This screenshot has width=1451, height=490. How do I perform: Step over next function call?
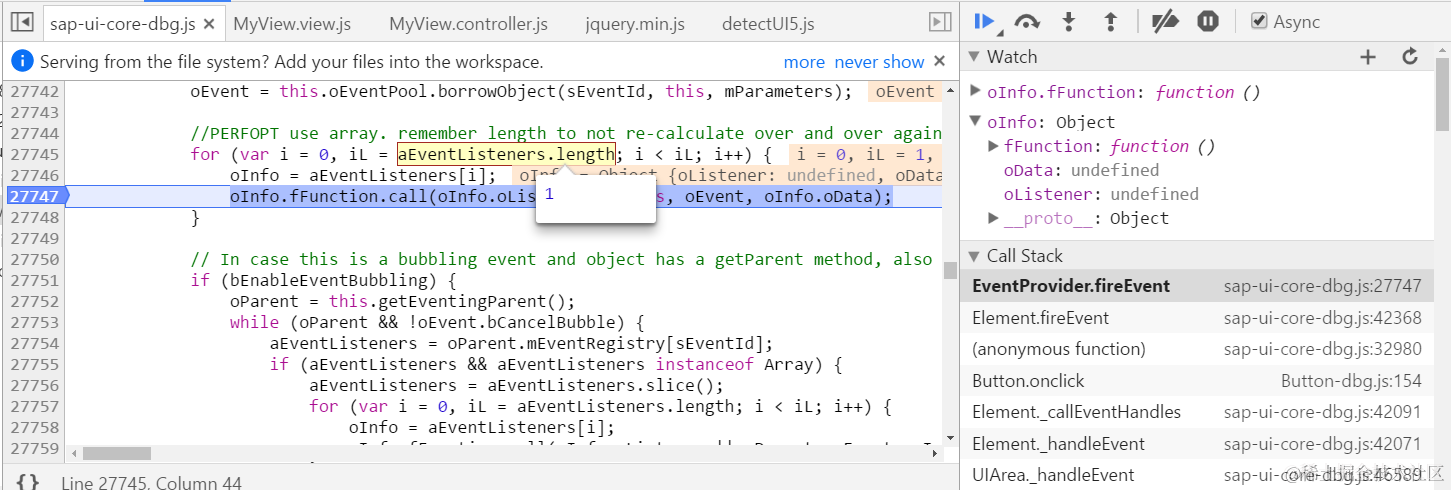(1027, 21)
